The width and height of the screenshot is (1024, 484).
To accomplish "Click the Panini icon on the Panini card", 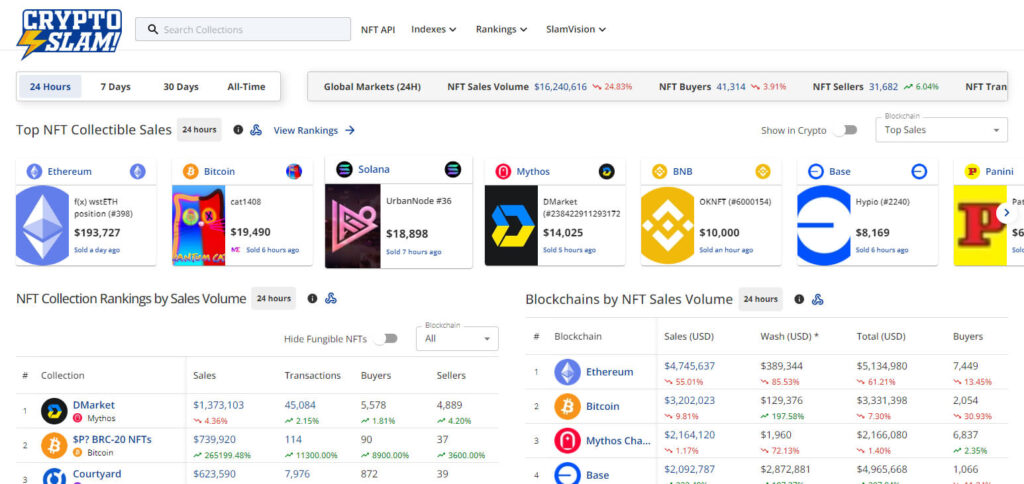I will coord(972,172).
